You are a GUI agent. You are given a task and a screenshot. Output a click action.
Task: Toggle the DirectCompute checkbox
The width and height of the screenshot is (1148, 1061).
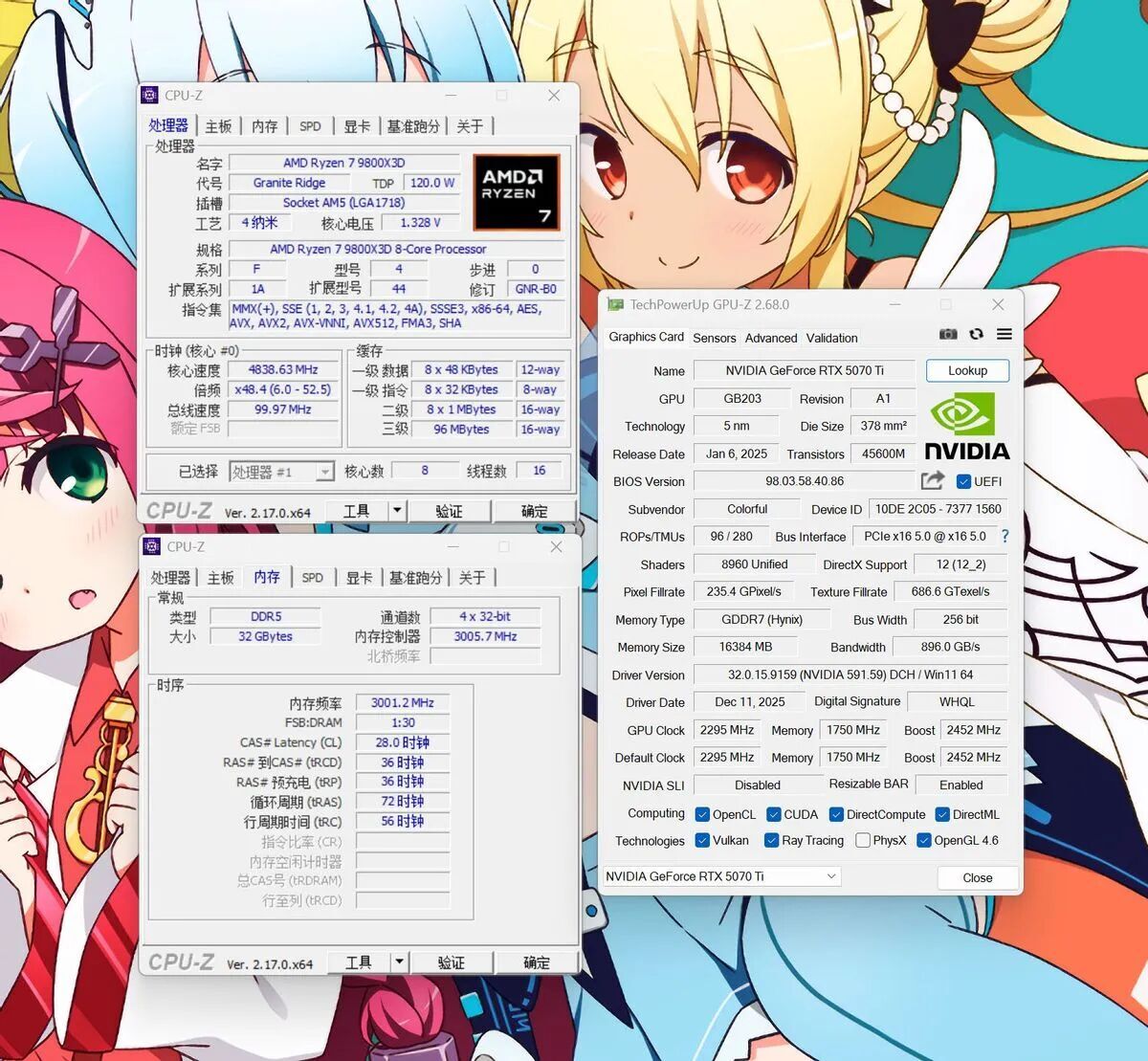pyautogui.click(x=836, y=814)
